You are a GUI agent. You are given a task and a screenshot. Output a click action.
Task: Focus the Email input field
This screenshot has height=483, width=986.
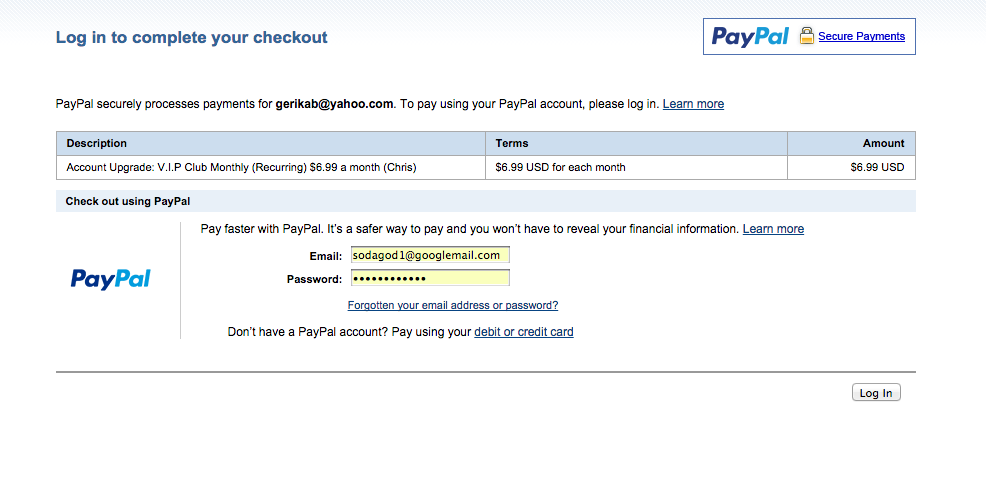[430, 255]
